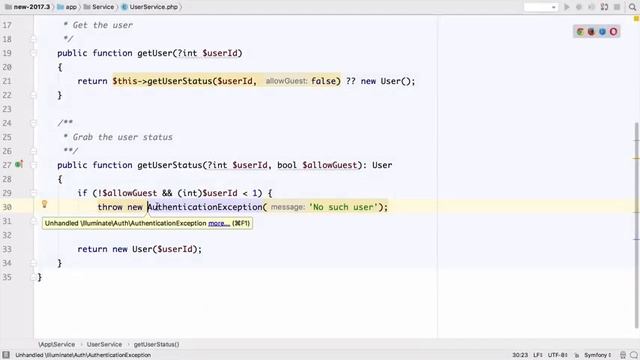
Task: Open file in Opera browser icon
Action: [x=613, y=31]
